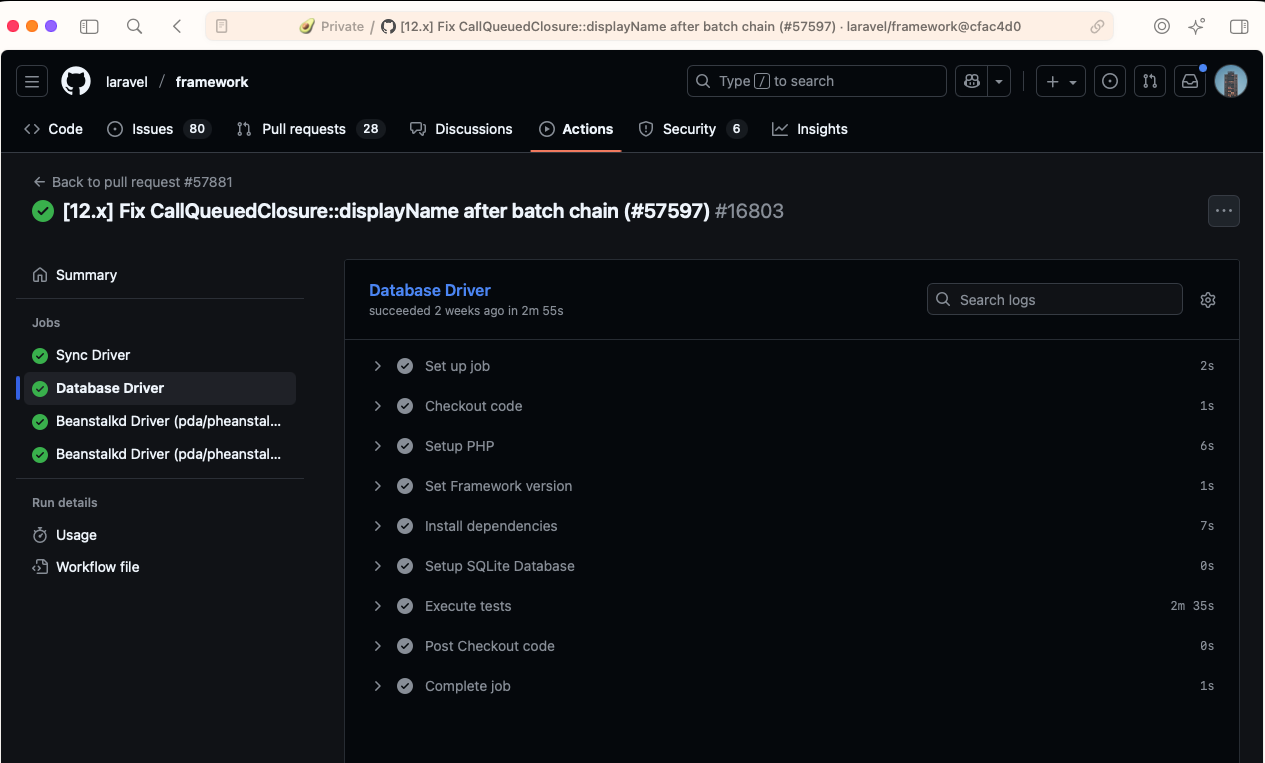Switch to Discussions tab
Viewport: 1265px width, 763px height.
(x=462, y=129)
